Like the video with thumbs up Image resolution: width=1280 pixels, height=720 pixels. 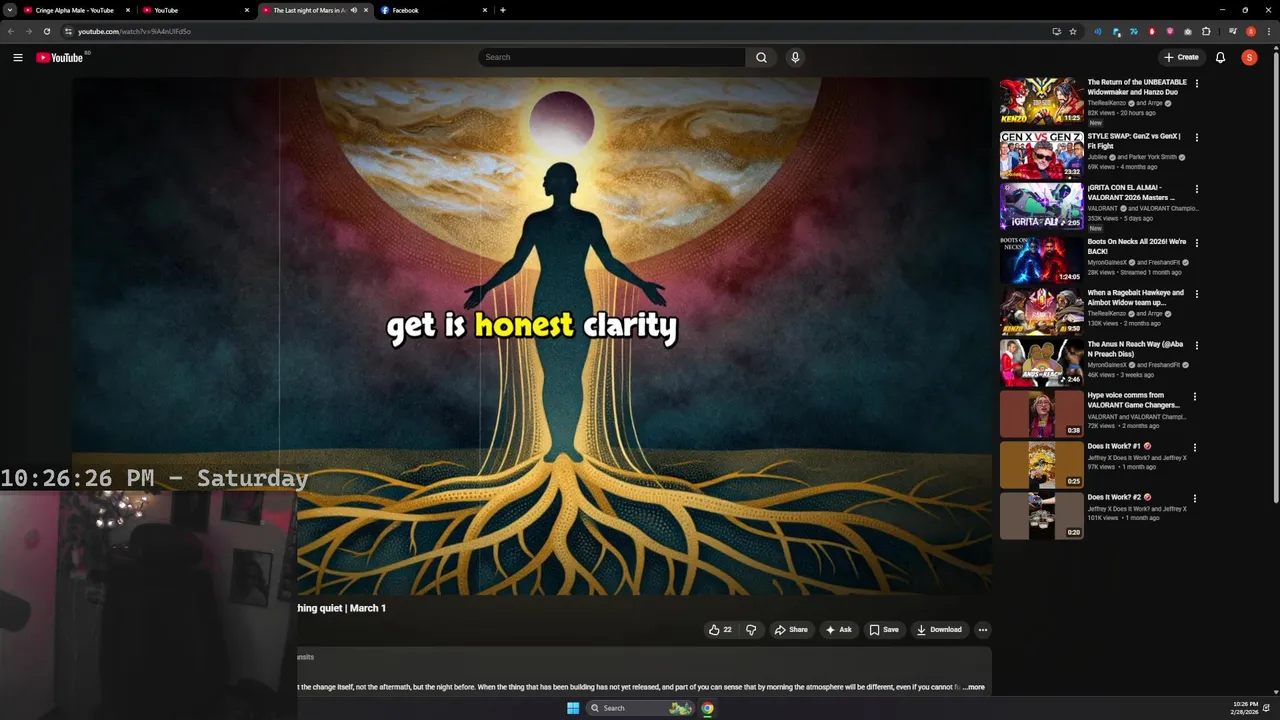tap(720, 630)
